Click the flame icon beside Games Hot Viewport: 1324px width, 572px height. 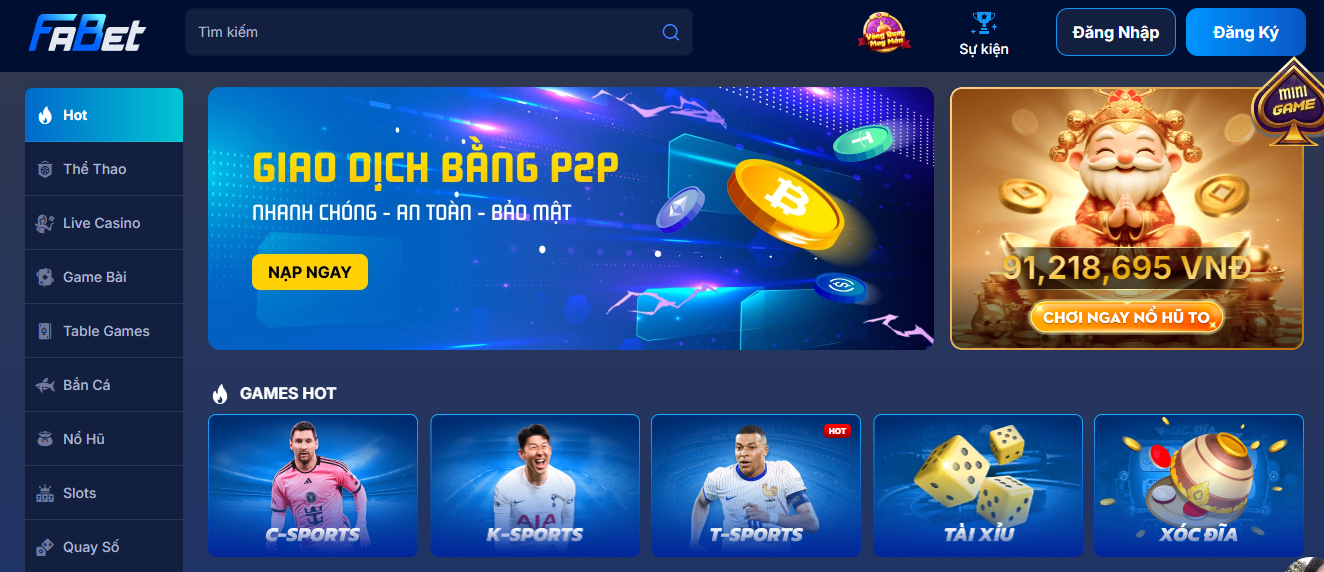coord(220,394)
